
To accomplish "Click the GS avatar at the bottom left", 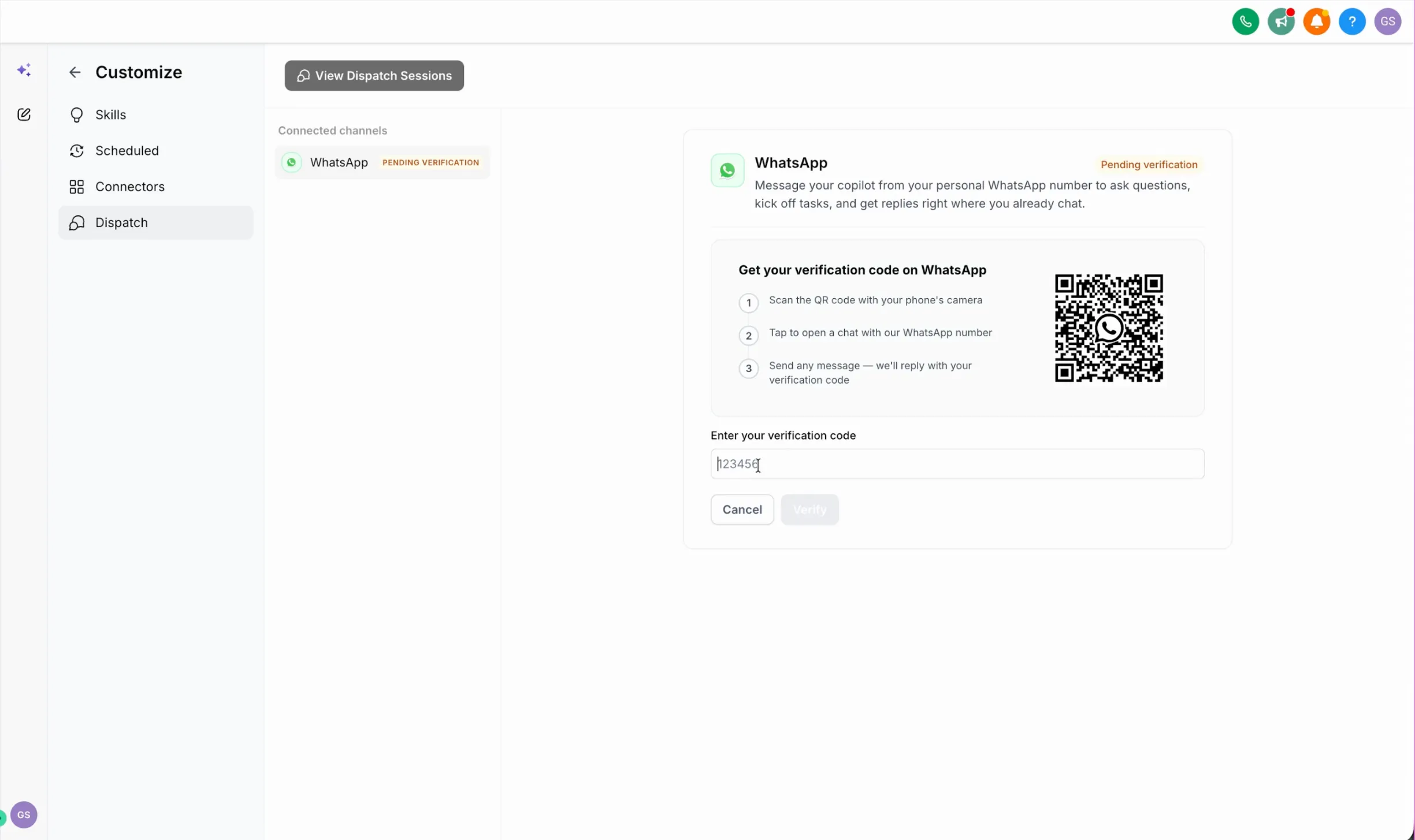I will pos(24,815).
